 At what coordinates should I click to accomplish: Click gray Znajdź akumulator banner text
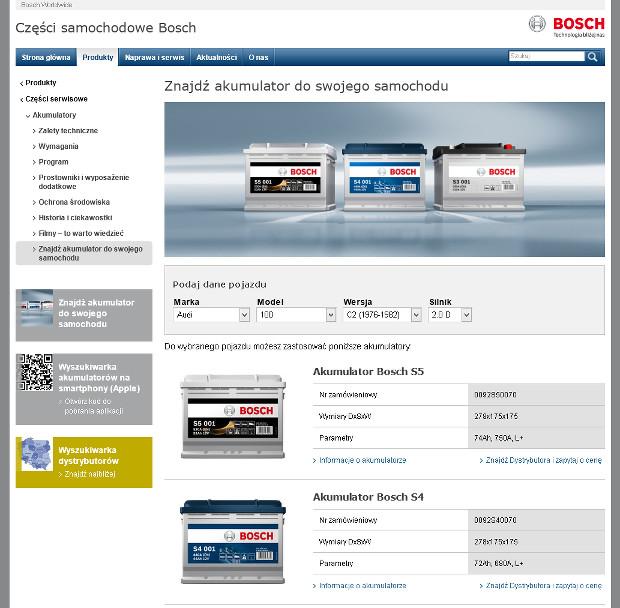point(96,313)
